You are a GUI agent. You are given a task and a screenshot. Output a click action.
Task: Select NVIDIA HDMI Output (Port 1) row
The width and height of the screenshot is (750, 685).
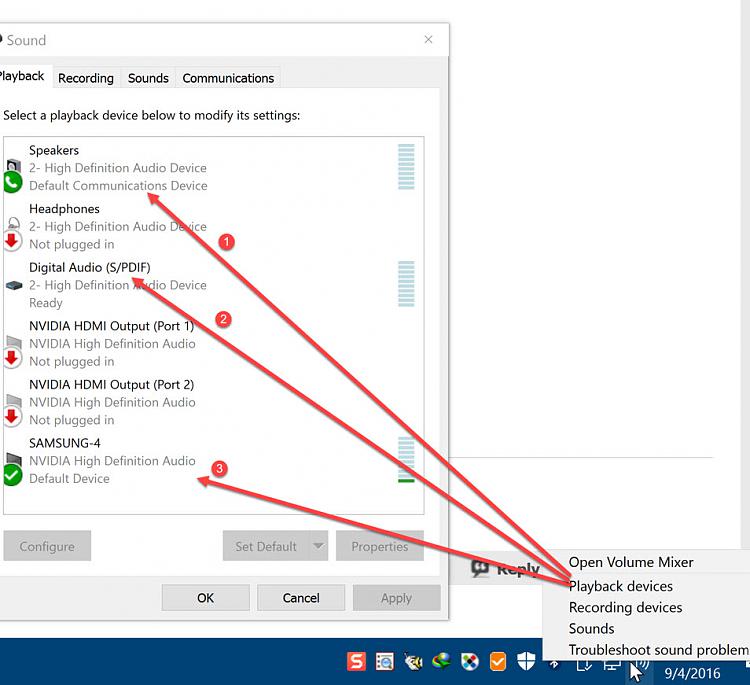(x=213, y=343)
